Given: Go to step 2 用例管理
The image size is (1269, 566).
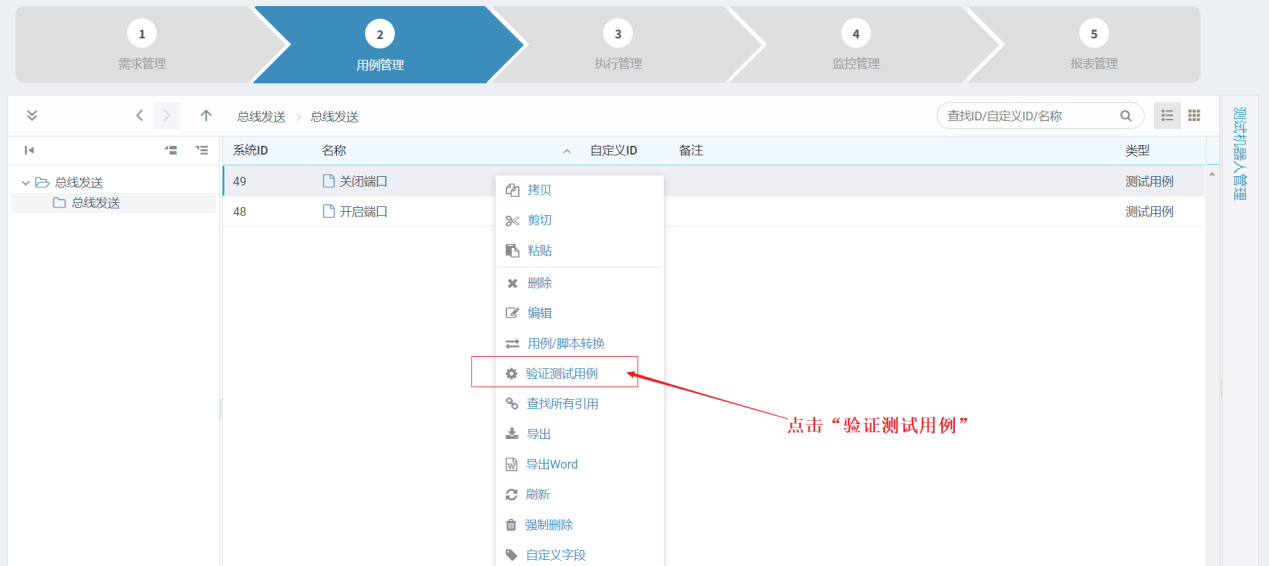Looking at the screenshot, I should tap(380, 45).
